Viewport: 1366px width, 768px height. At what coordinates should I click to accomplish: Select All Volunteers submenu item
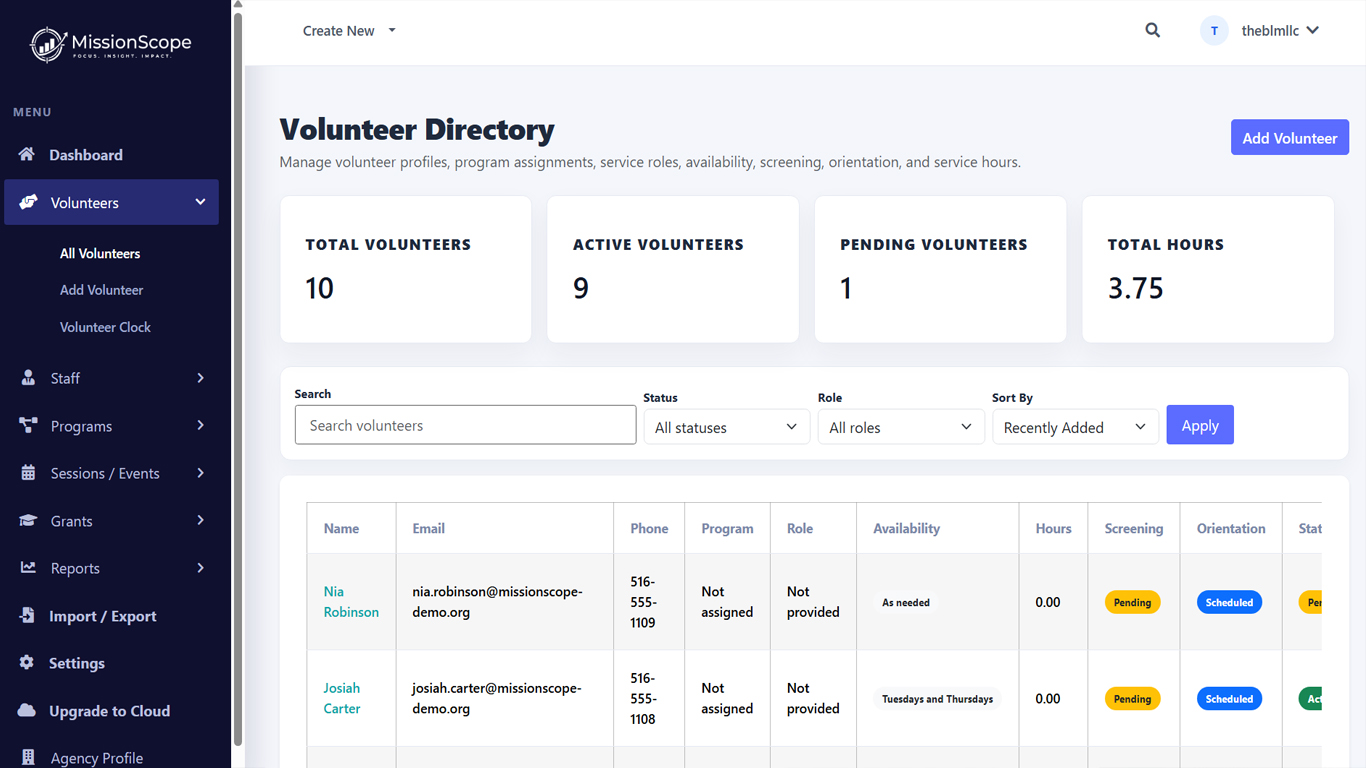(x=100, y=253)
